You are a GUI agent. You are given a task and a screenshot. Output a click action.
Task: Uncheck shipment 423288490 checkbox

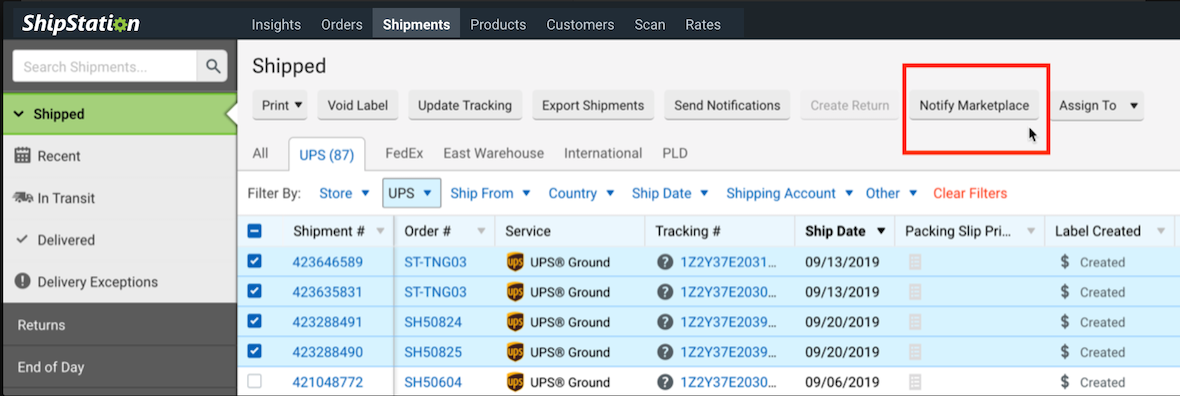click(x=254, y=352)
